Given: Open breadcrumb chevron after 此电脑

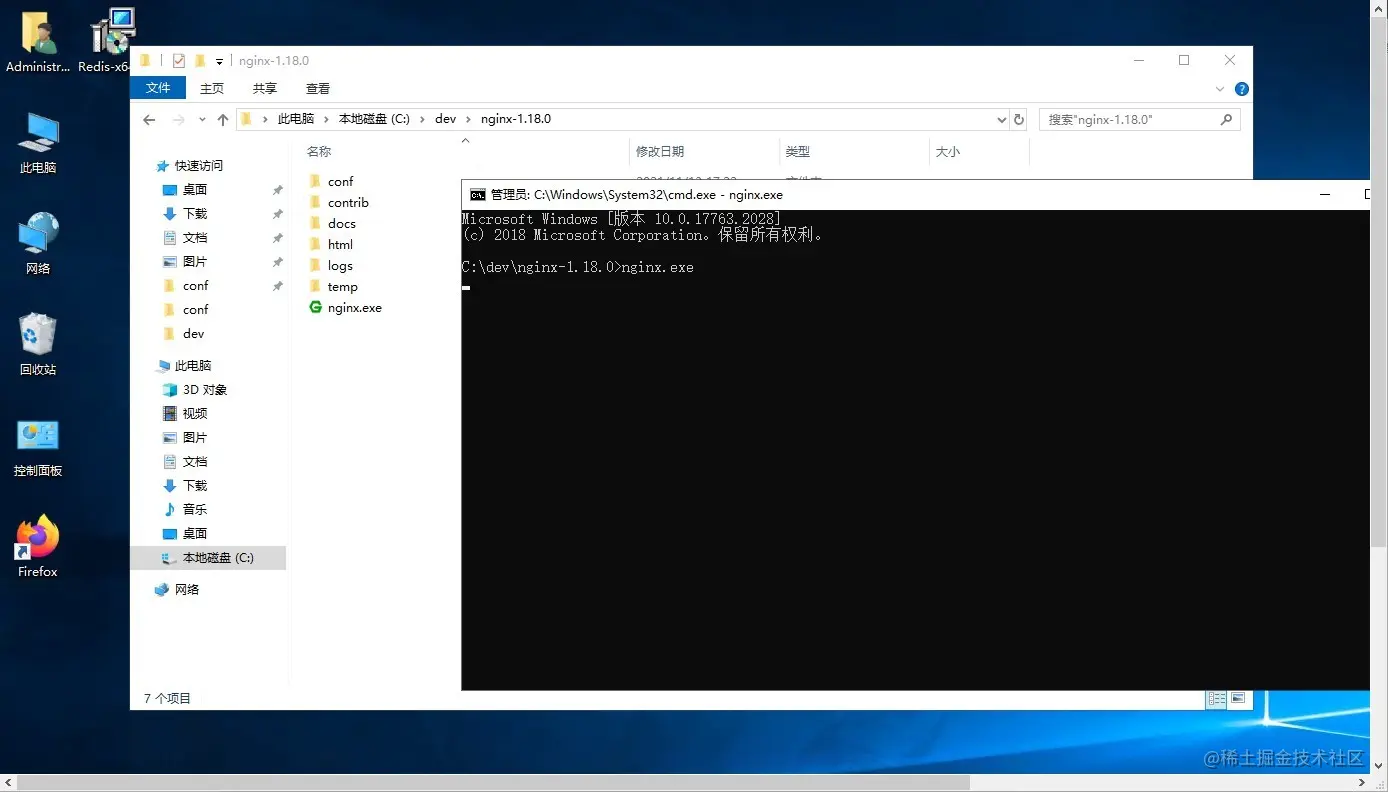Looking at the screenshot, I should click(327, 119).
